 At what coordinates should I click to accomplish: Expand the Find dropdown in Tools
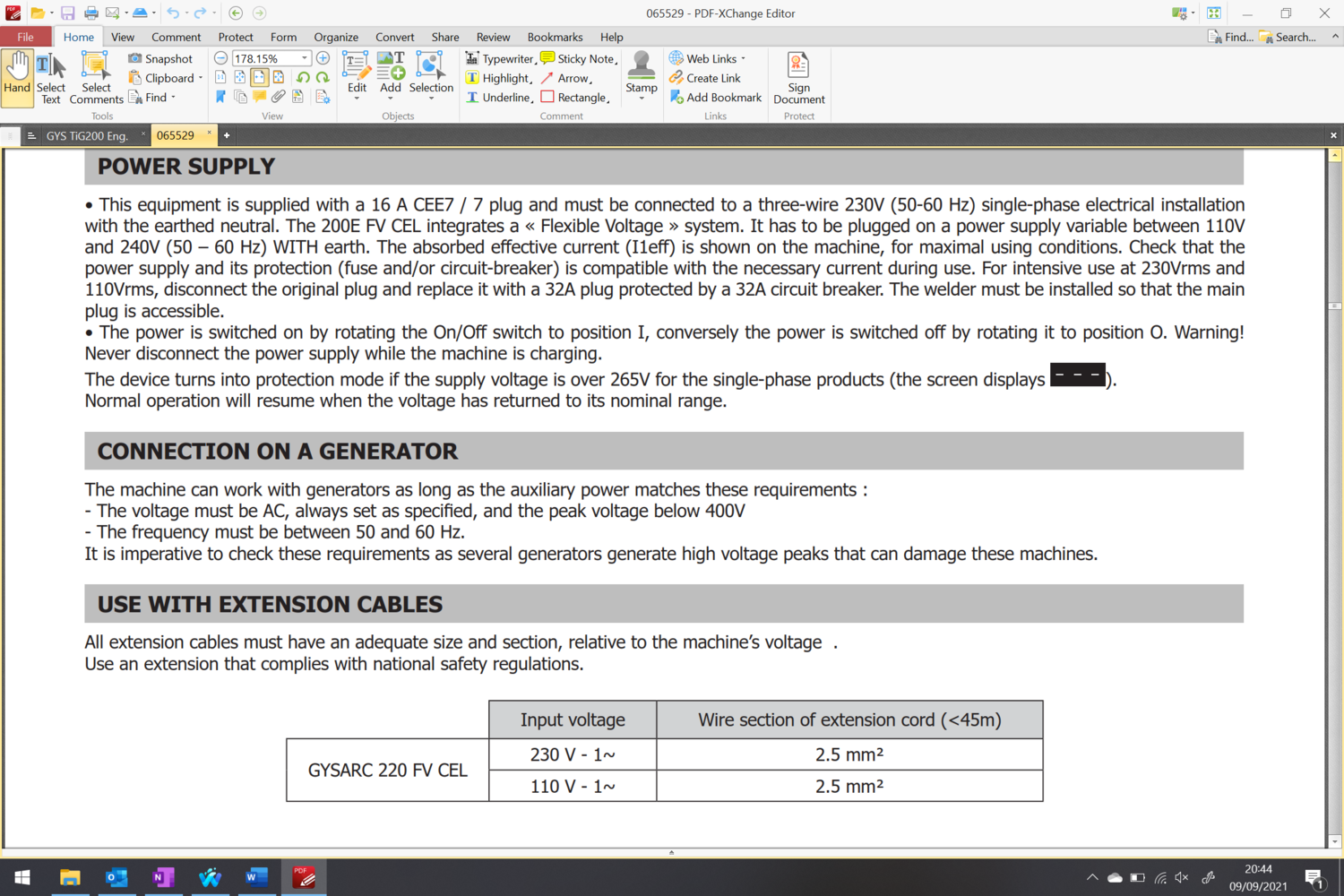[173, 98]
